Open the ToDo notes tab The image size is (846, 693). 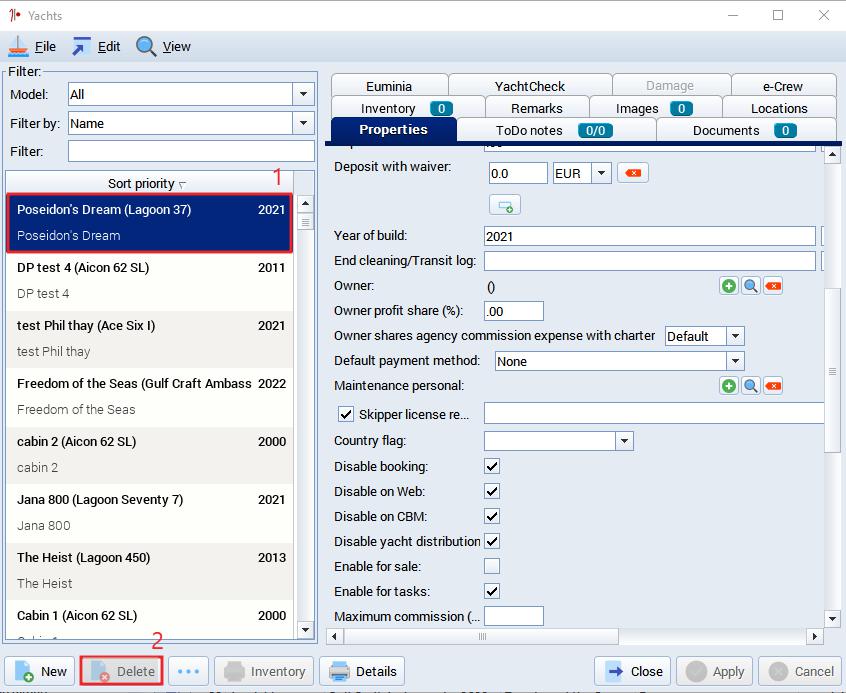556,131
